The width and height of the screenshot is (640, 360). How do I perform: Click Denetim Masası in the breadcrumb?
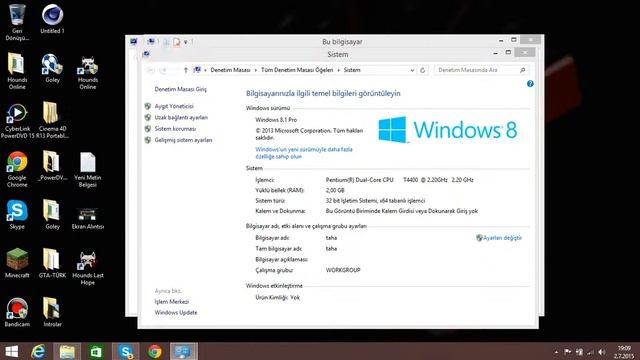tap(230, 70)
